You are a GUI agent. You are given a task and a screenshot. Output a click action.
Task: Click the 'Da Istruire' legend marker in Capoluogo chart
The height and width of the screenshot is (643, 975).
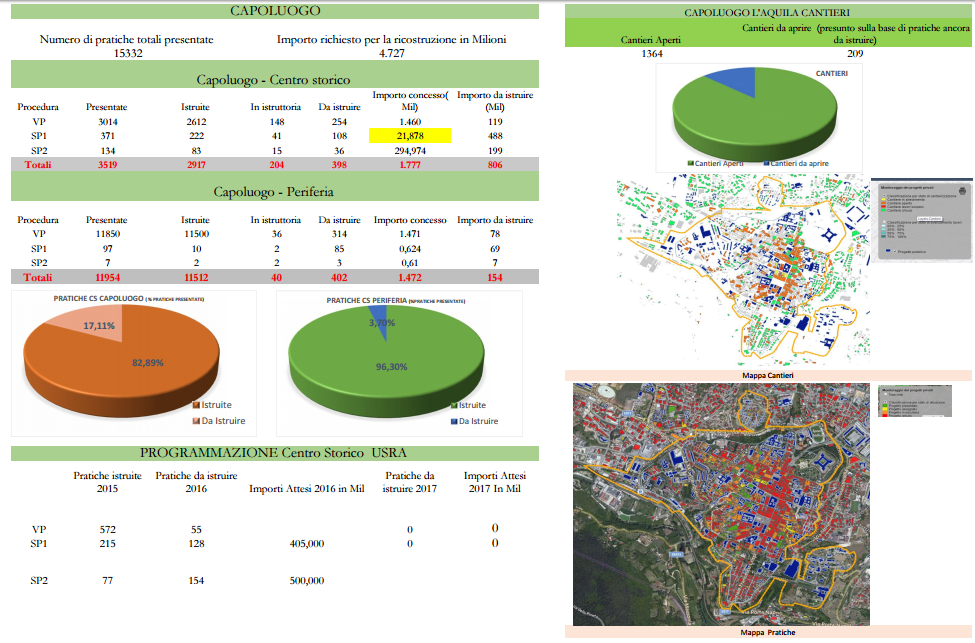(x=197, y=421)
